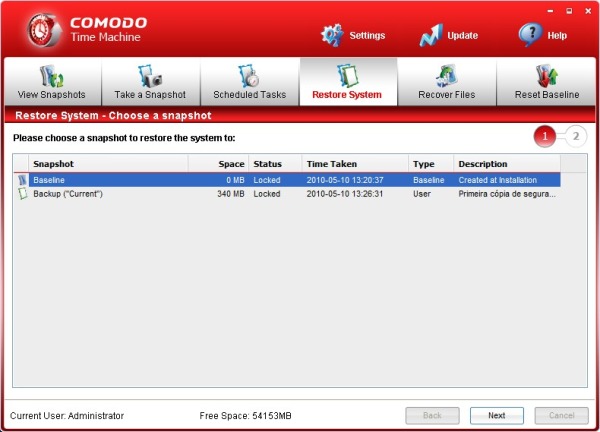
Task: Click the Created at Installation description
Action: [x=498, y=180]
